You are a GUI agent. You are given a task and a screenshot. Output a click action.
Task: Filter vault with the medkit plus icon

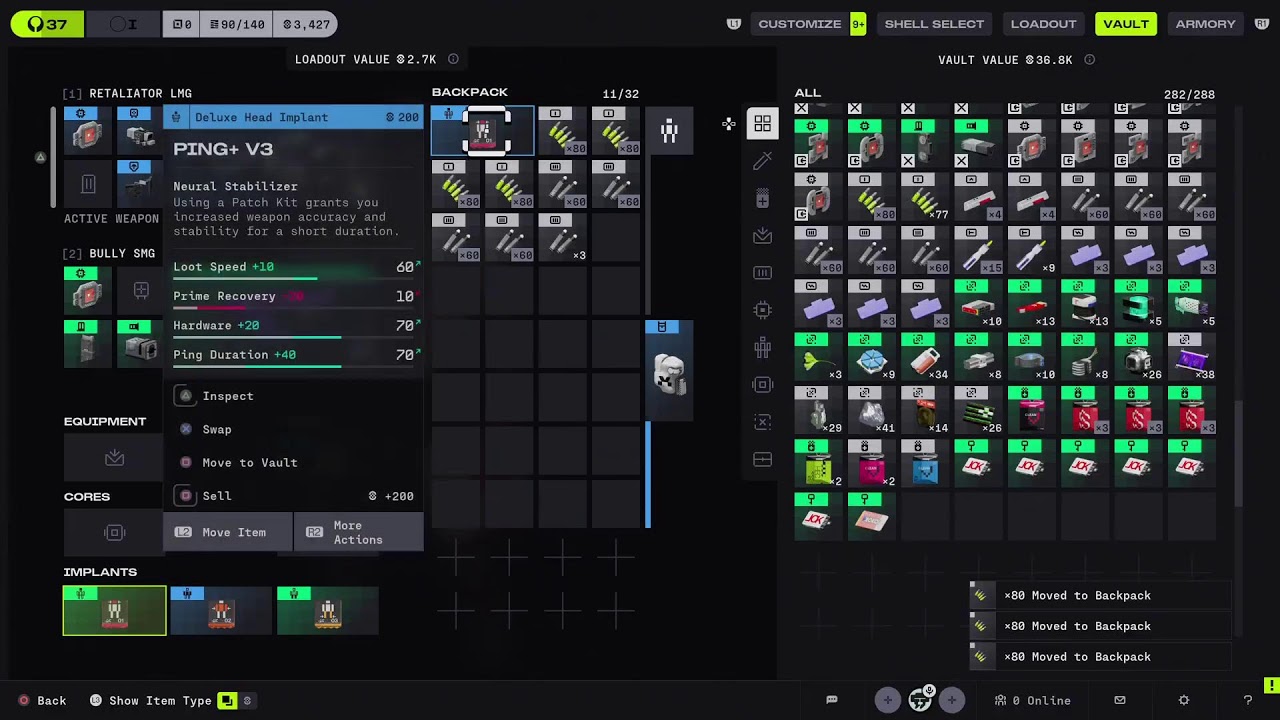762,199
